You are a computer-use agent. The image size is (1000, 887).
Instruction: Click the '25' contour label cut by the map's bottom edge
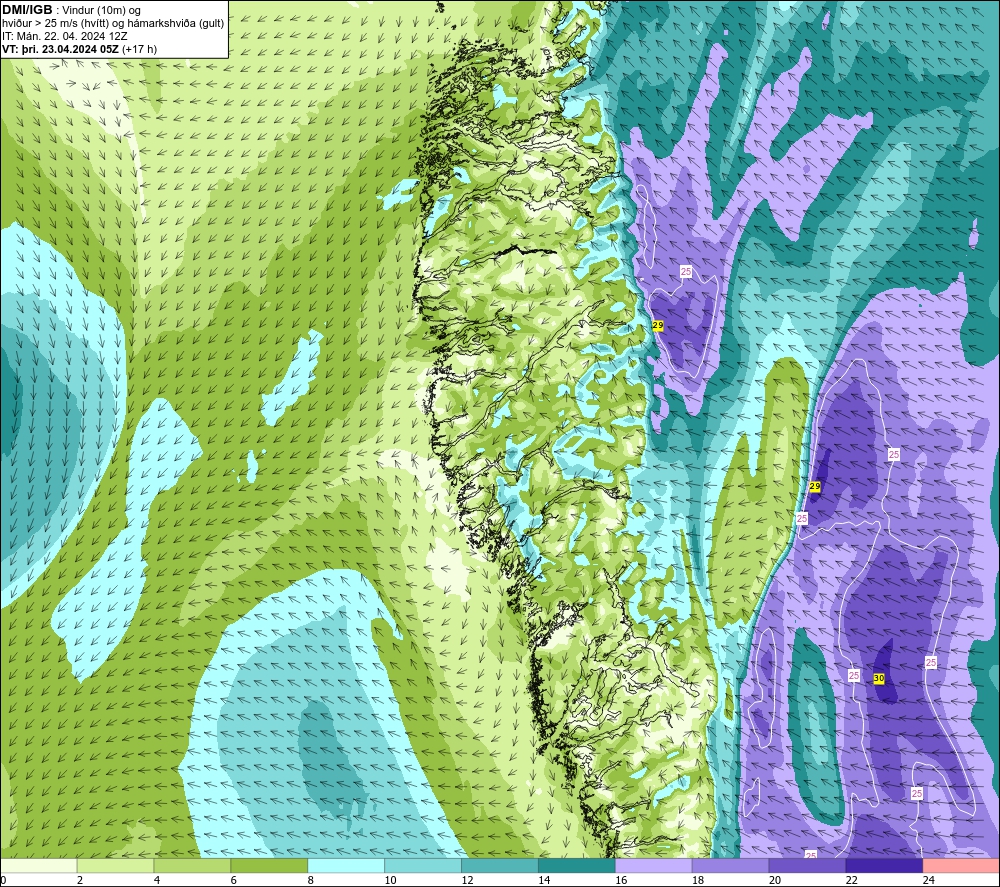[x=811, y=854]
